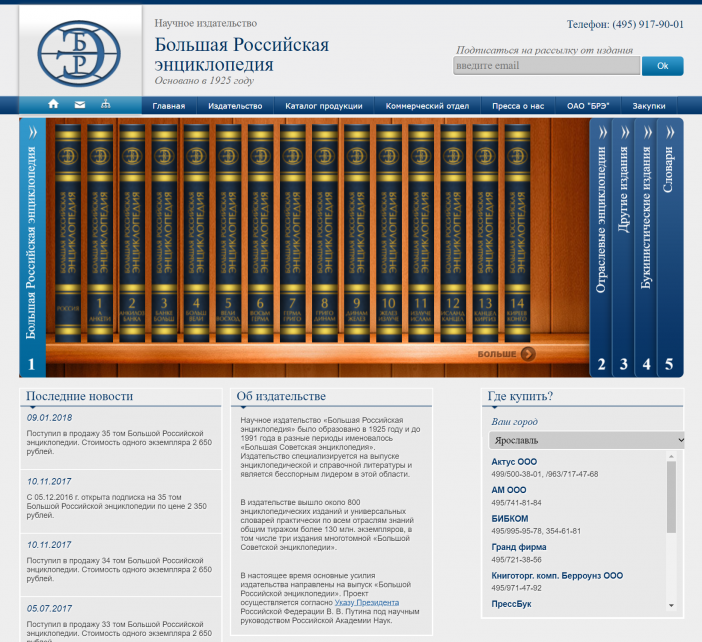Click the email subscription input field
Screen dimensions: 702x642
(547, 66)
